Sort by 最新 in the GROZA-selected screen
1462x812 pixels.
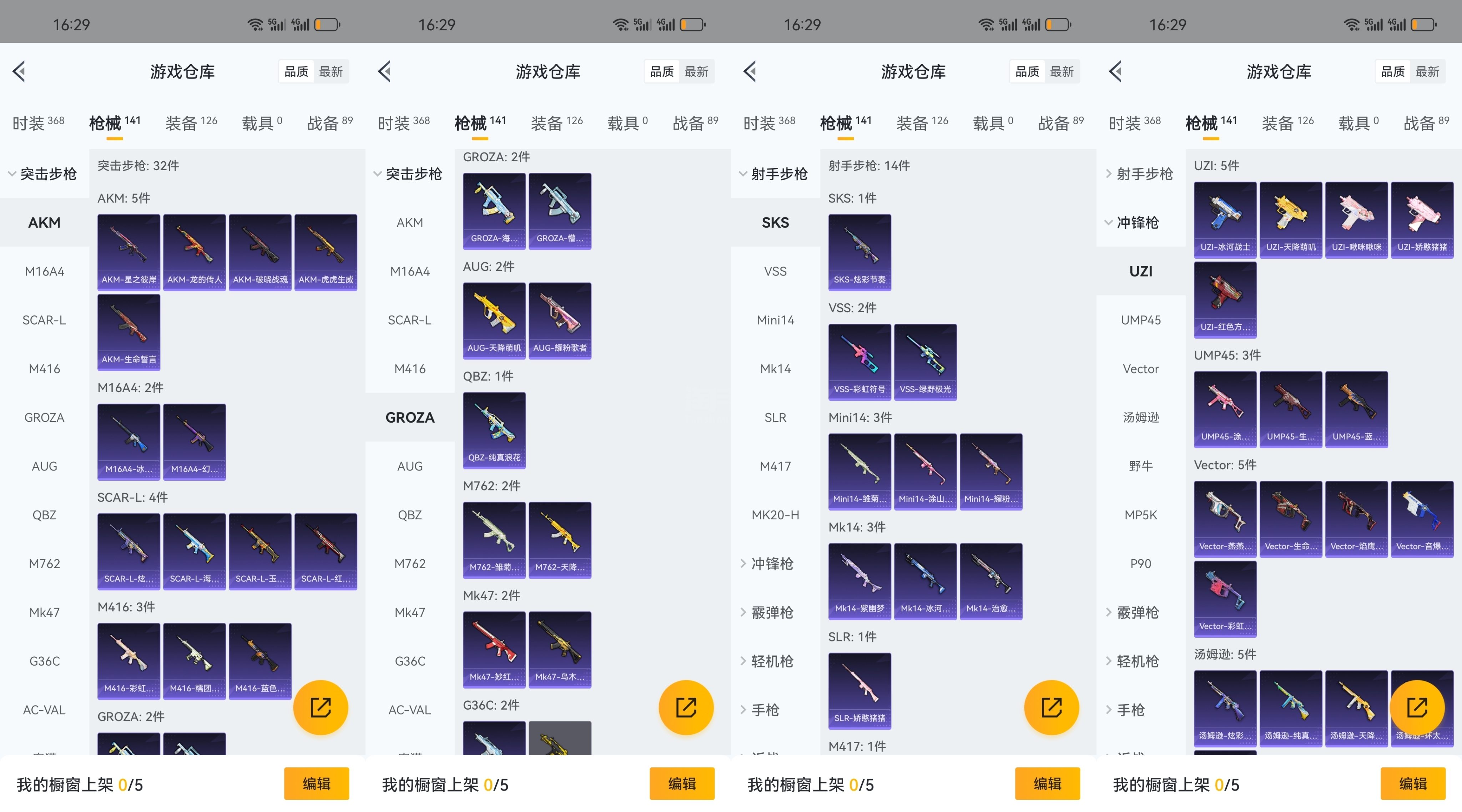click(697, 71)
